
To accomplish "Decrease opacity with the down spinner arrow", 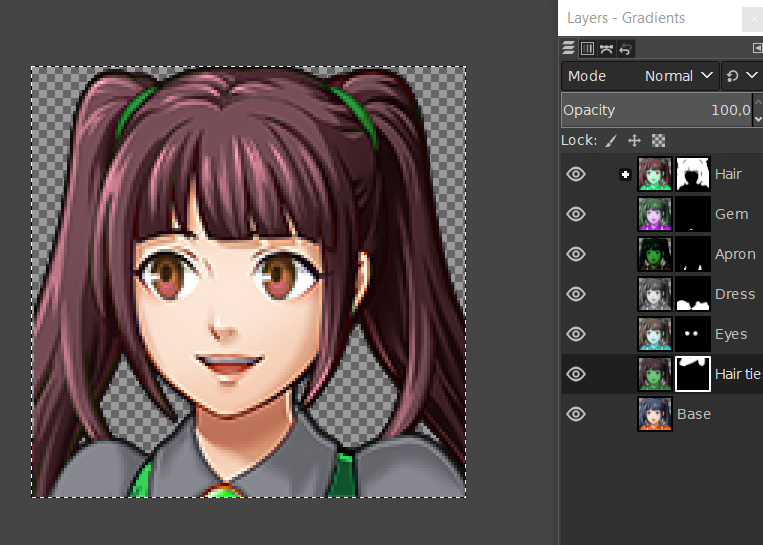I will [x=758, y=118].
